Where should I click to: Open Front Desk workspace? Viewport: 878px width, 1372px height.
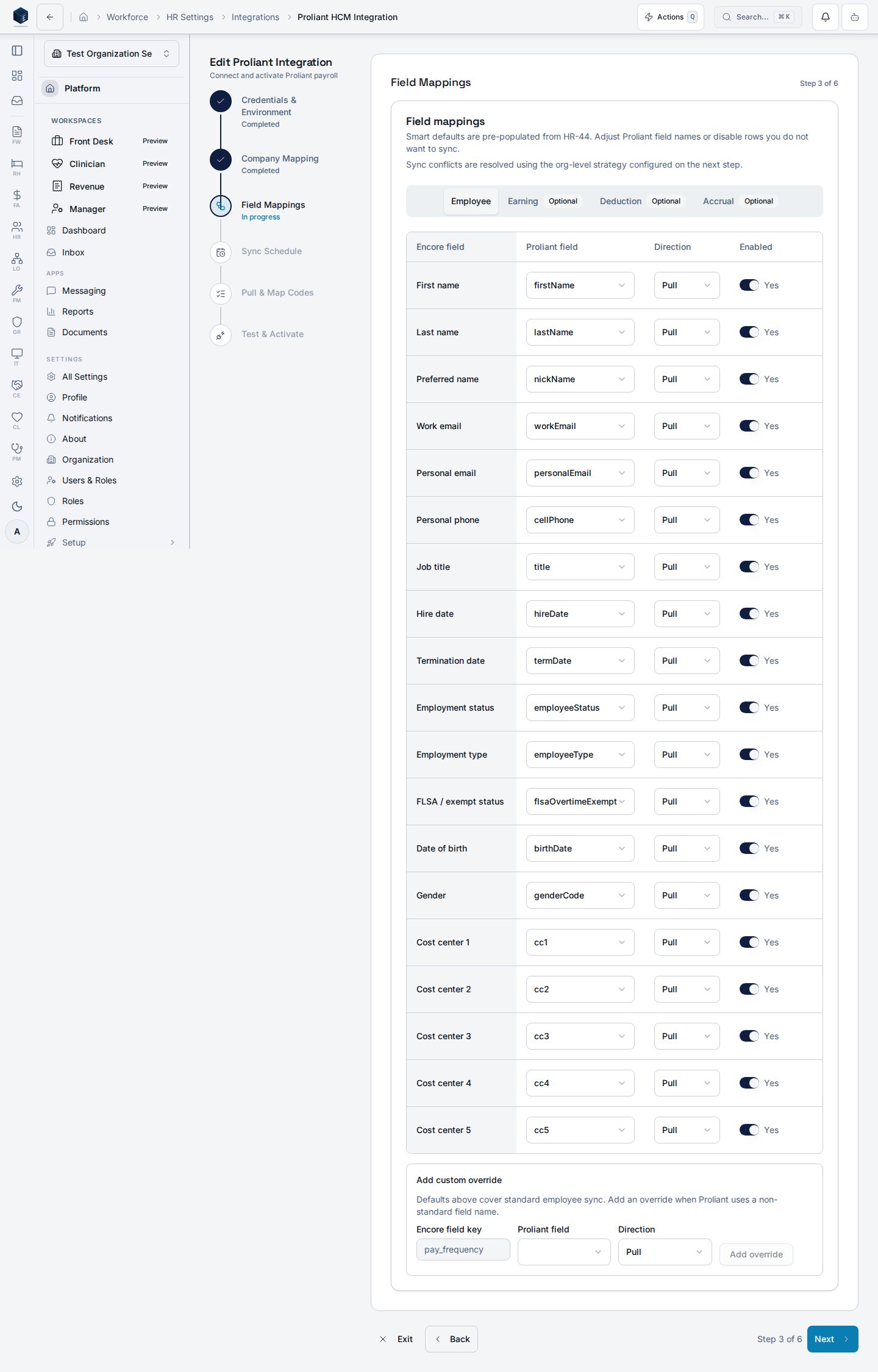(x=112, y=141)
